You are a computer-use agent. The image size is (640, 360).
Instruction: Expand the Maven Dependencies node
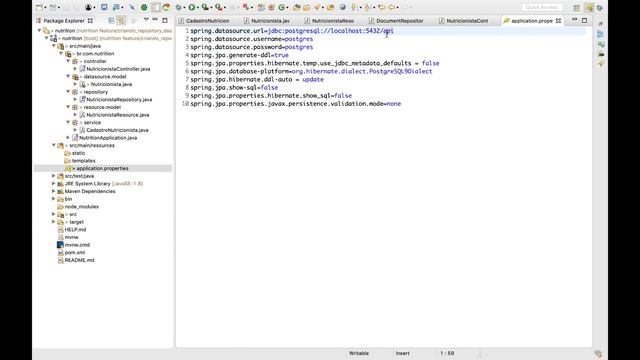click(x=53, y=191)
